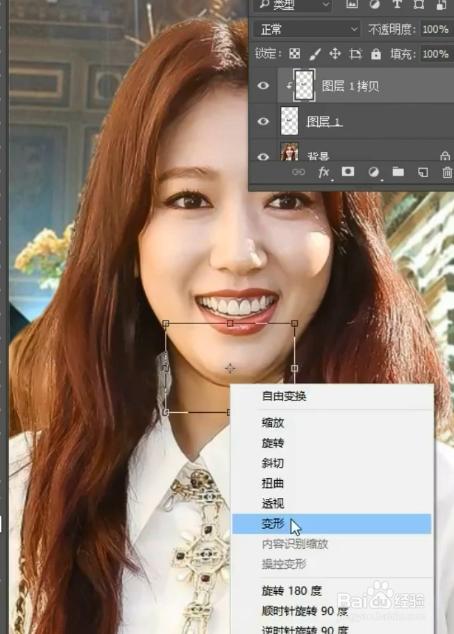This screenshot has height=634, width=454.
Task: Click the 图层 1 layer name
Action: click(x=324, y=121)
